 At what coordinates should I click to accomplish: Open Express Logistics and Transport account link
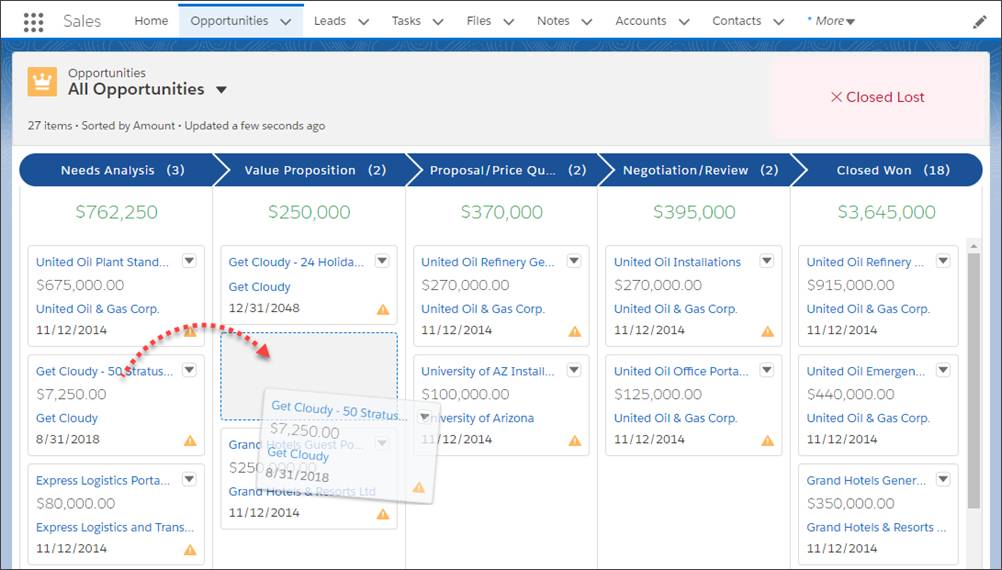coord(115,527)
